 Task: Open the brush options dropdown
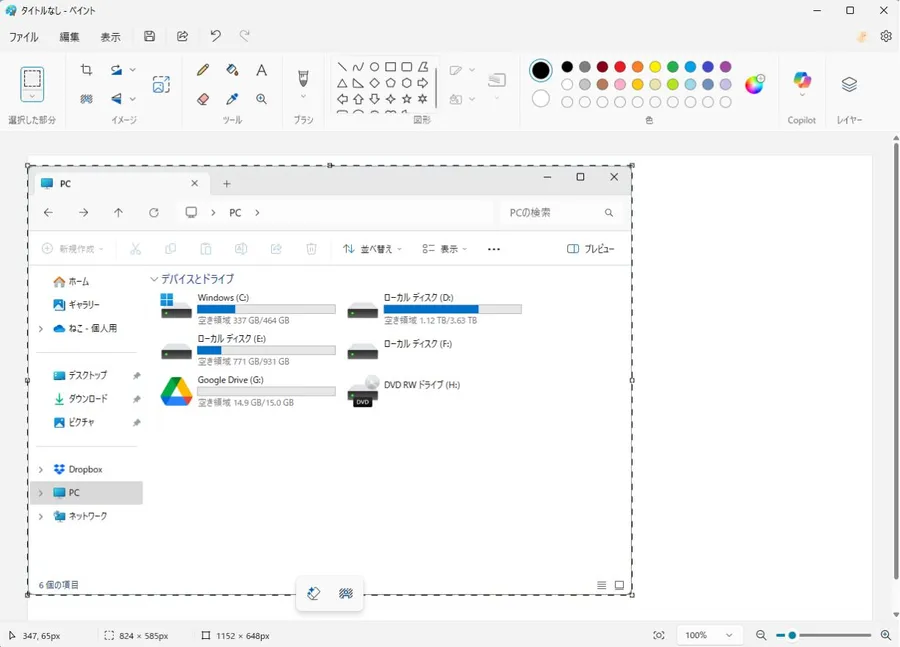303,97
